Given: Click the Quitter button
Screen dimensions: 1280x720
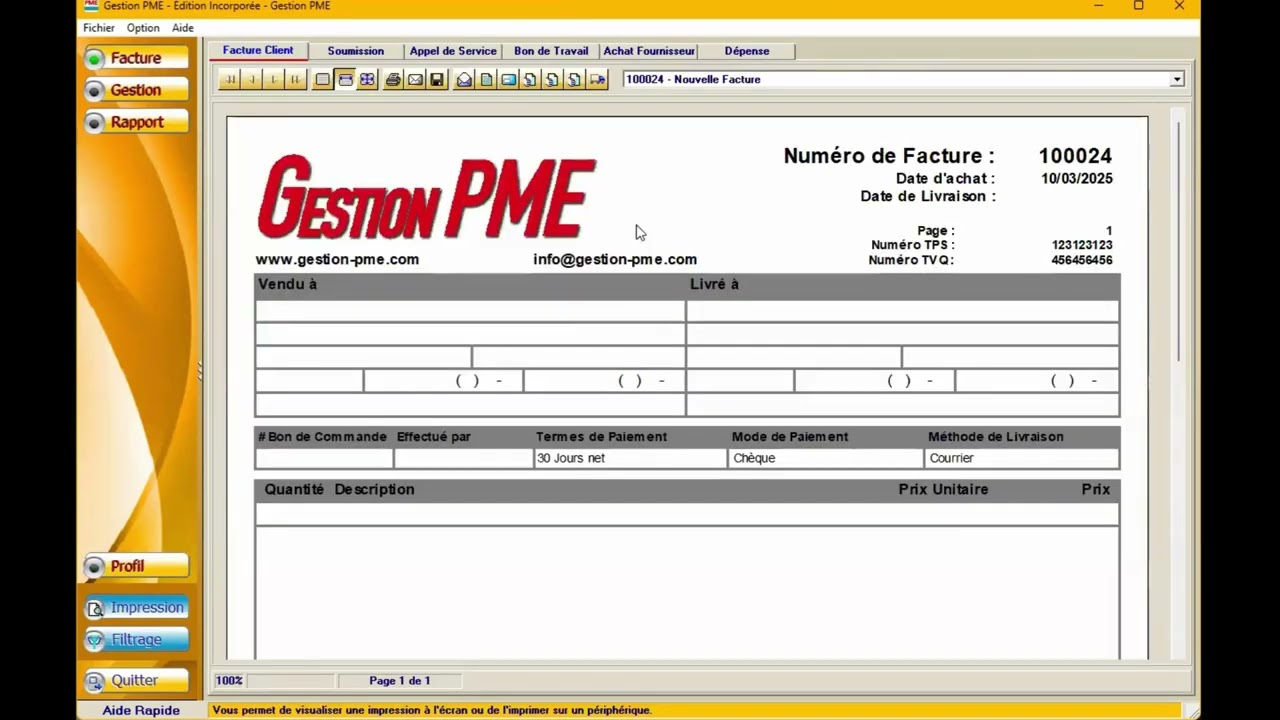Looking at the screenshot, I should point(136,681).
